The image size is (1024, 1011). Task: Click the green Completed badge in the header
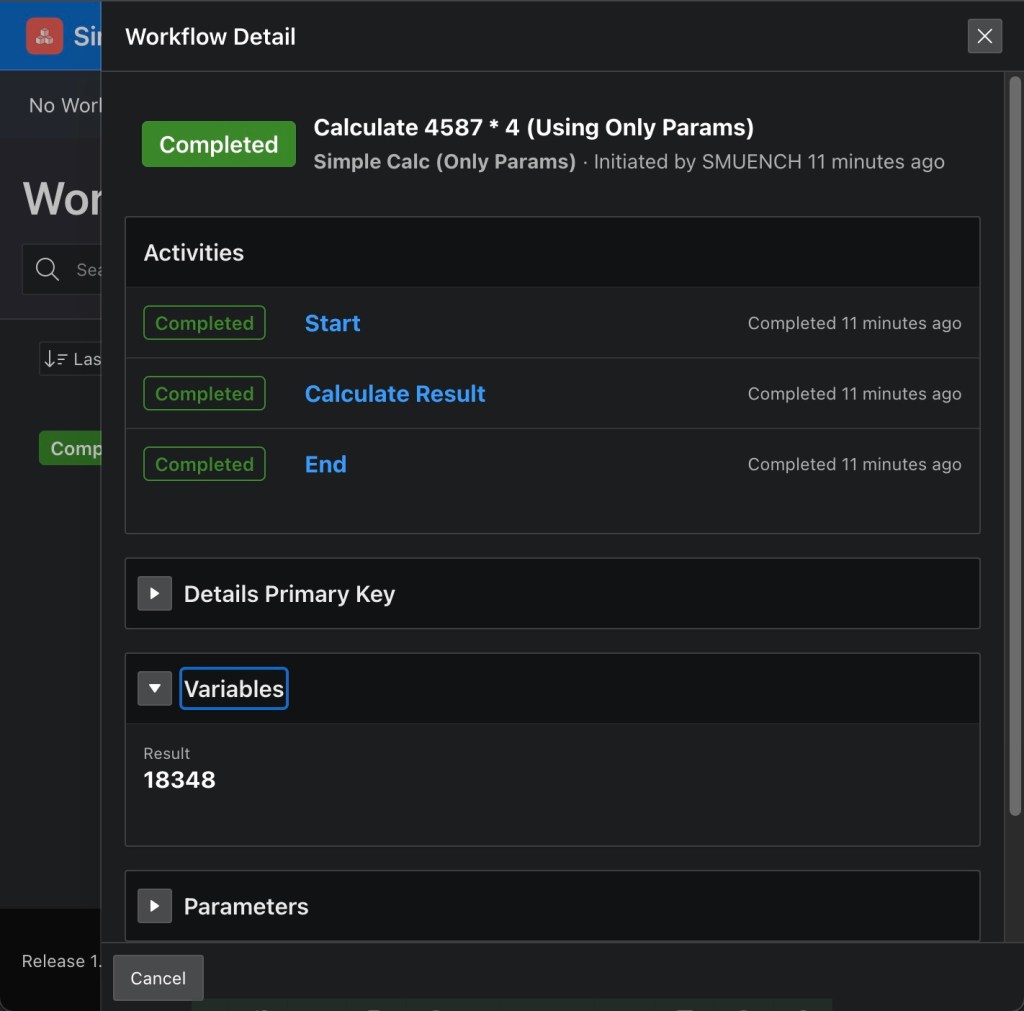pos(218,143)
